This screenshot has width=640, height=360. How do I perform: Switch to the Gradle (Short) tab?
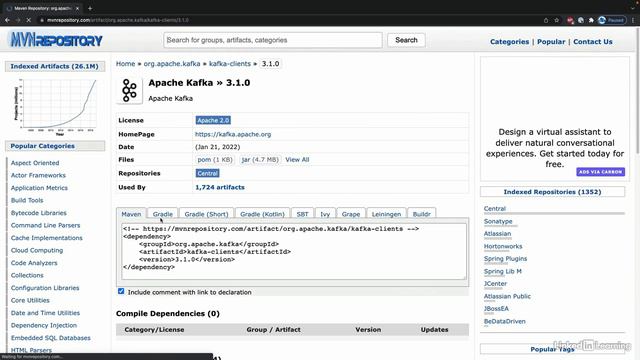tap(206, 214)
